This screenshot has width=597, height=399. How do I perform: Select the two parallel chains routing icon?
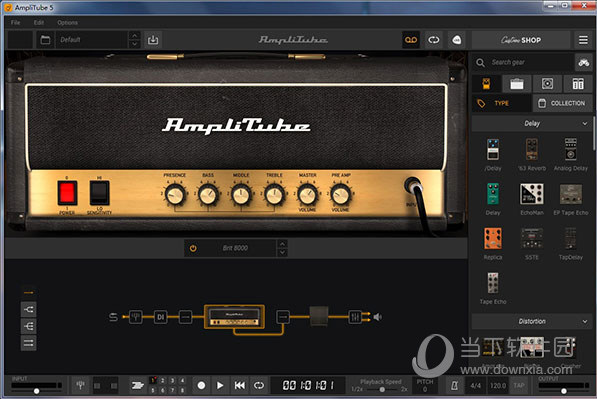(x=29, y=343)
